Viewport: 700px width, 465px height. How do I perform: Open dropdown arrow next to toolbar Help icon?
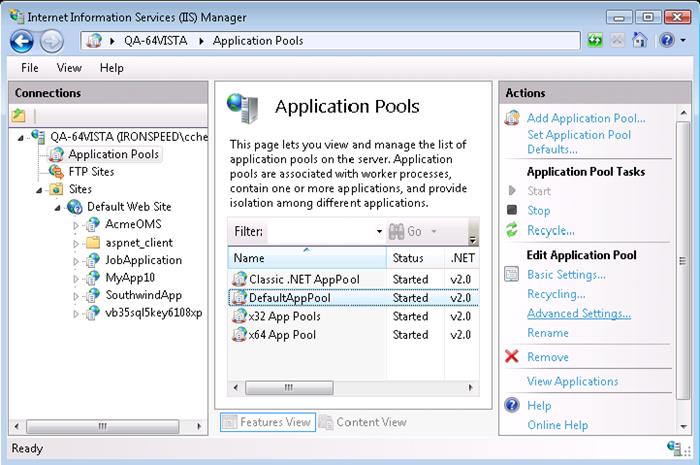[x=683, y=41]
